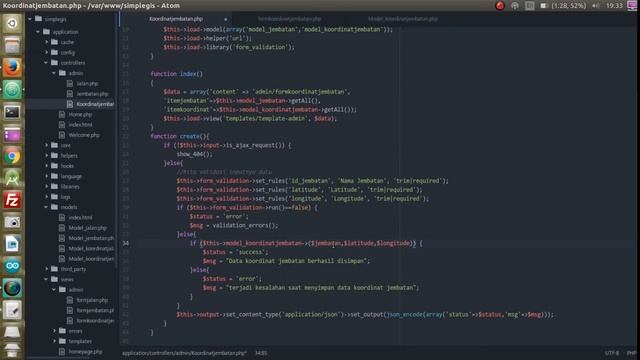Open the color-sphere app in the launcher
Image resolution: width=640 pixels, height=360 pixels.
click(x=12, y=288)
